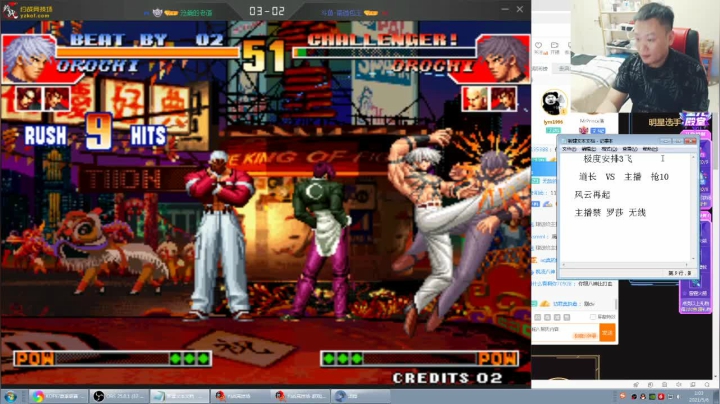The width and height of the screenshot is (720, 404).
Task: Click the fourth chat toolbar icon below messages
Action: 567,317
